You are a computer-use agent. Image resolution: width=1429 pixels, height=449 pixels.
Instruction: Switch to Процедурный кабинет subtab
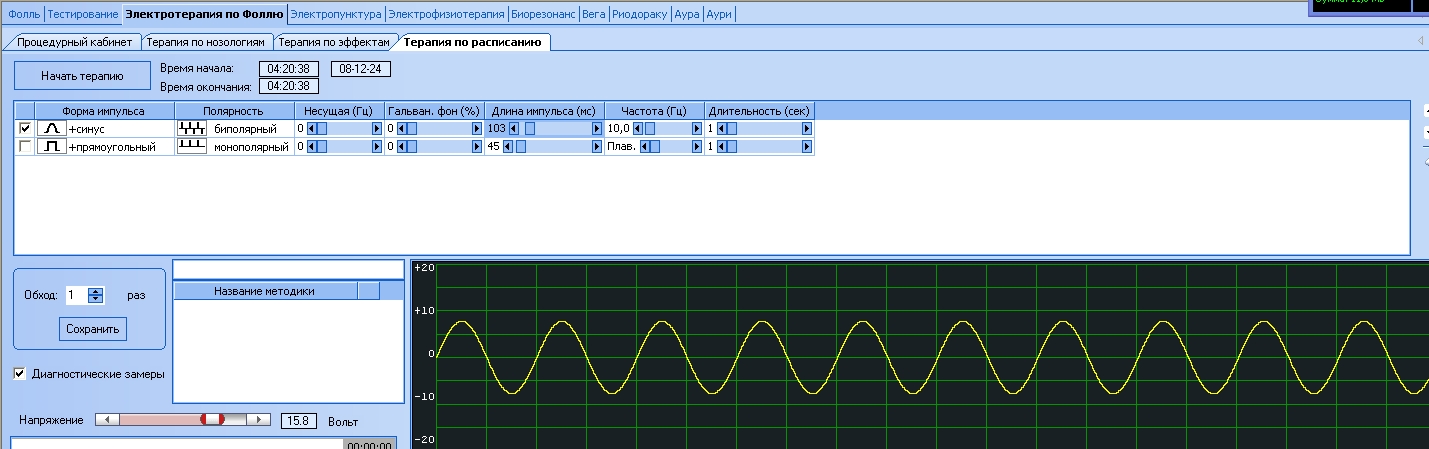(74, 43)
